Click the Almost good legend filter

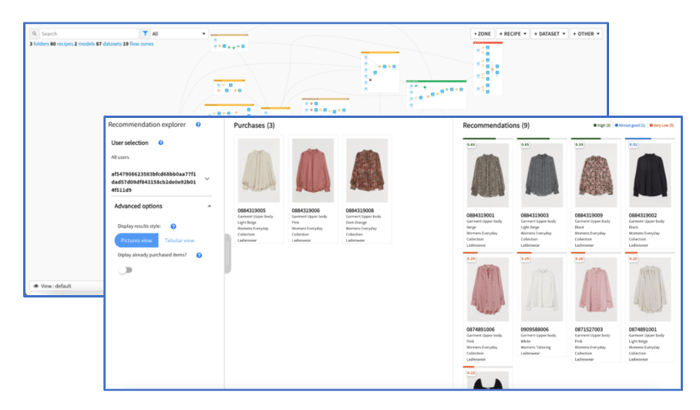(630, 126)
